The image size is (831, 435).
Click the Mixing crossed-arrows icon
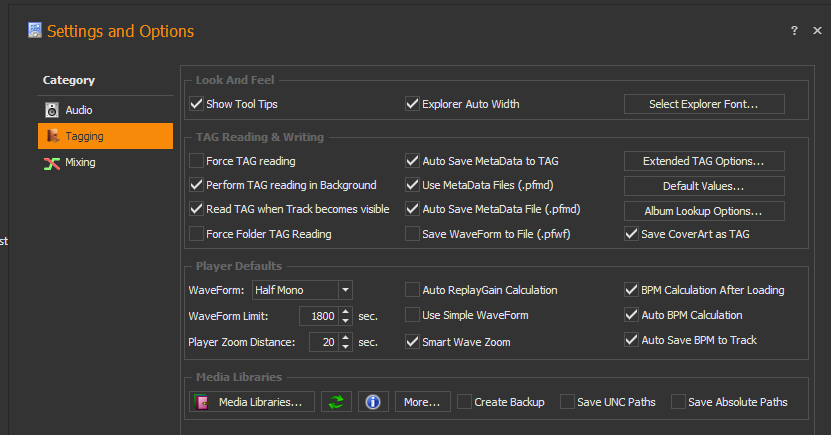(52, 163)
